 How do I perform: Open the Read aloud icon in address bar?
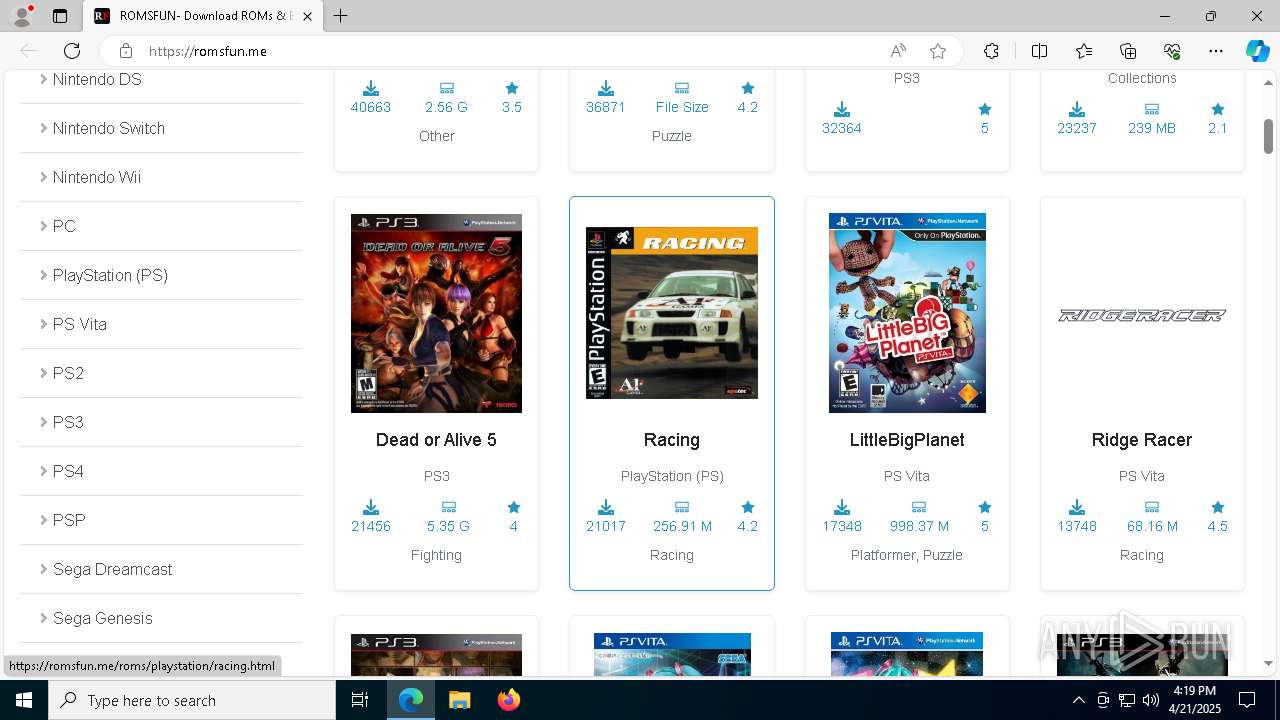898,51
